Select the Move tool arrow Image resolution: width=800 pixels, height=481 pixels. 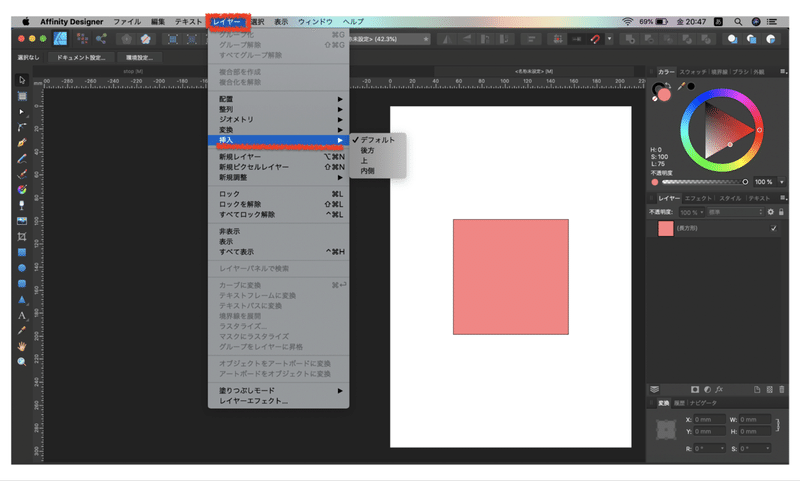pos(22,80)
